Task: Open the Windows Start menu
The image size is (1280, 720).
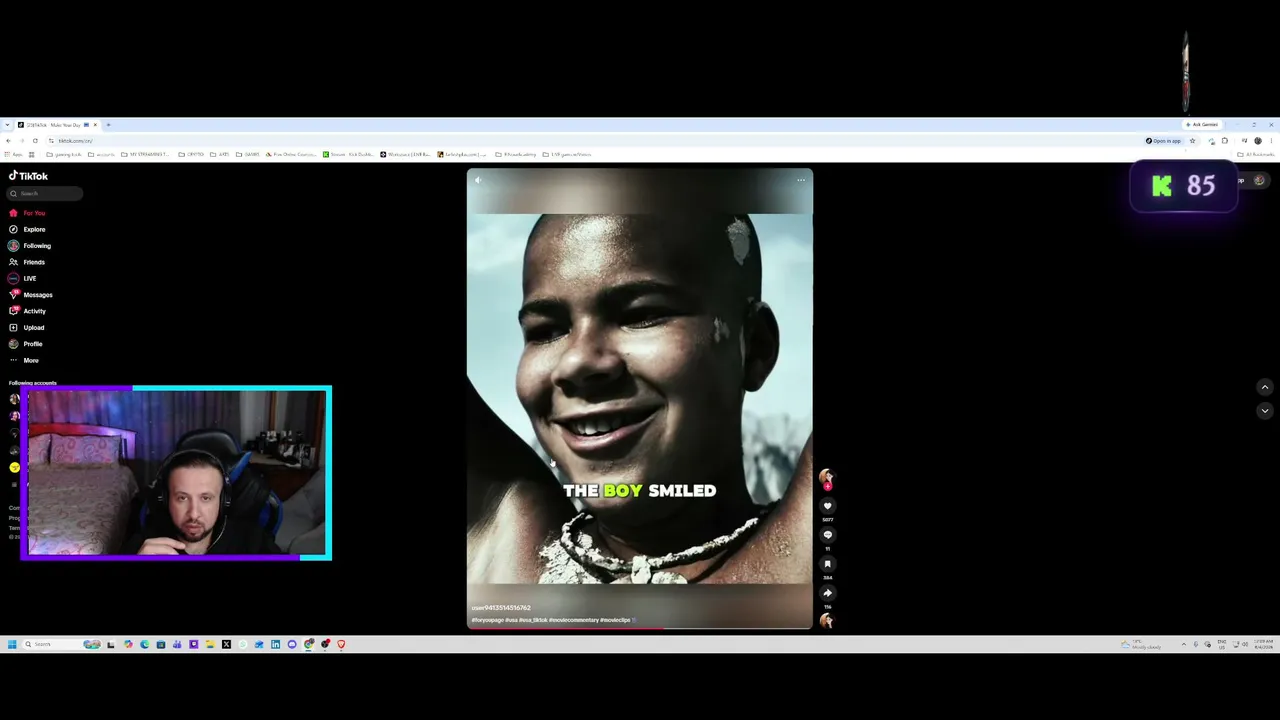Action: coord(11,644)
